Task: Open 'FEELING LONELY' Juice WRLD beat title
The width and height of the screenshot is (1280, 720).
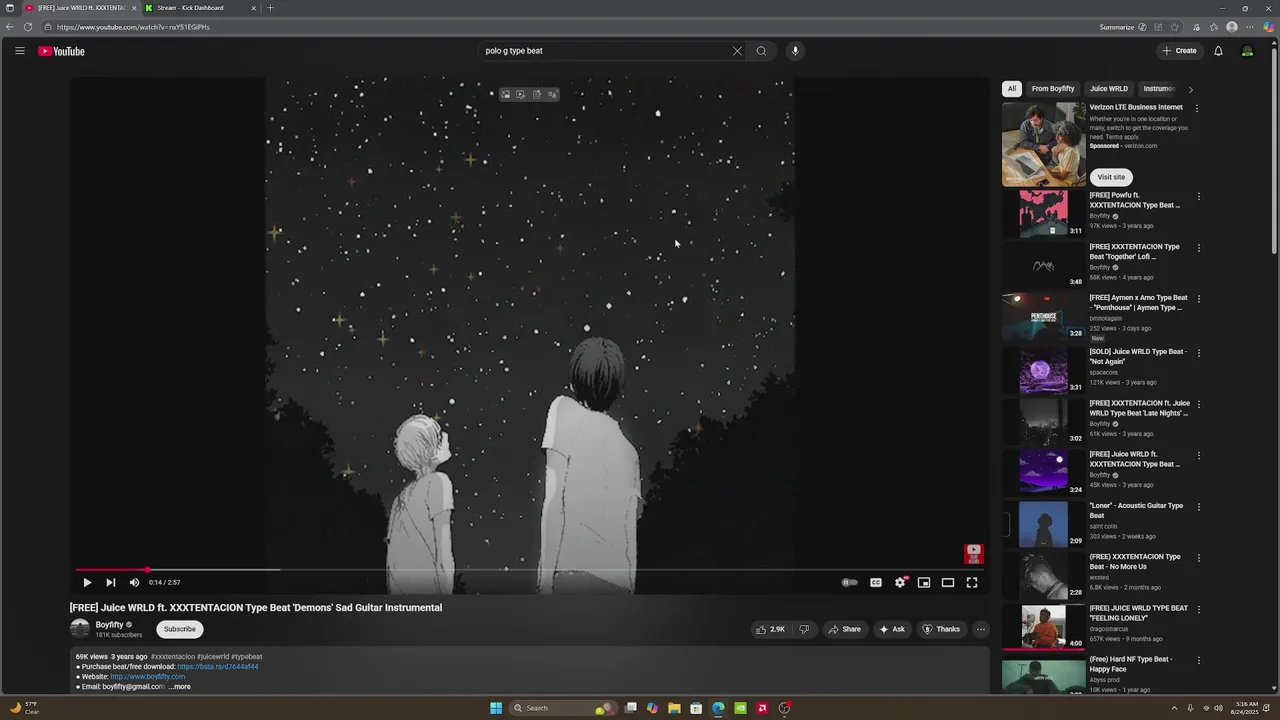Action: pyautogui.click(x=1139, y=613)
